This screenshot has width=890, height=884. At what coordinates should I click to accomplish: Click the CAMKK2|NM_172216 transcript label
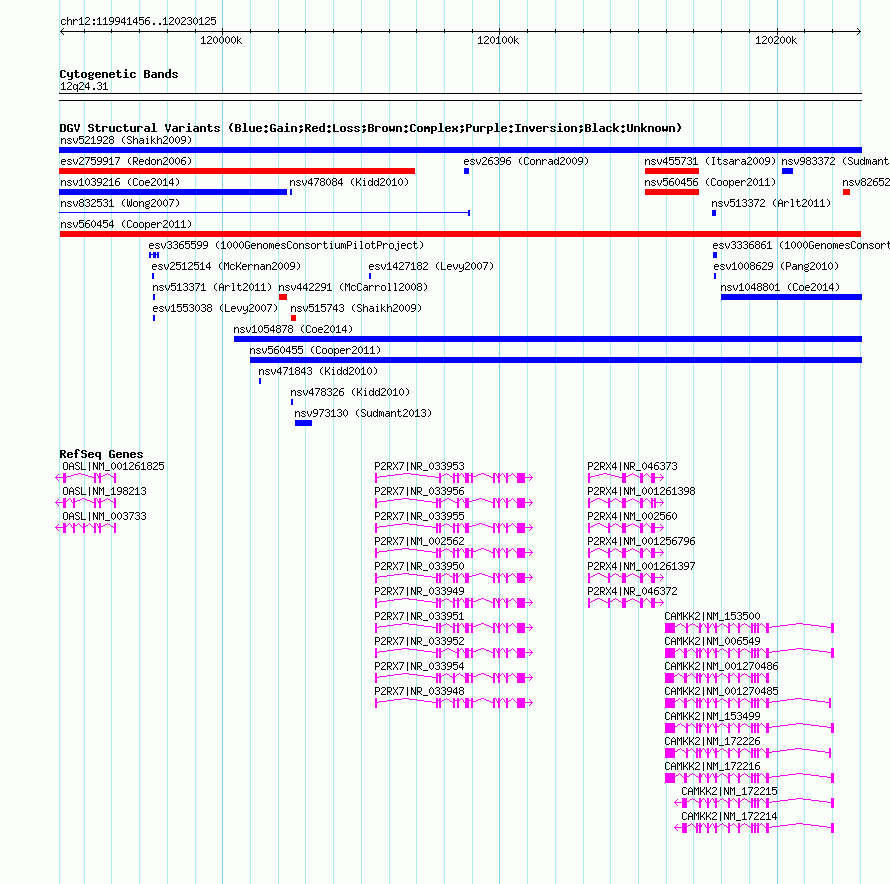tap(712, 766)
